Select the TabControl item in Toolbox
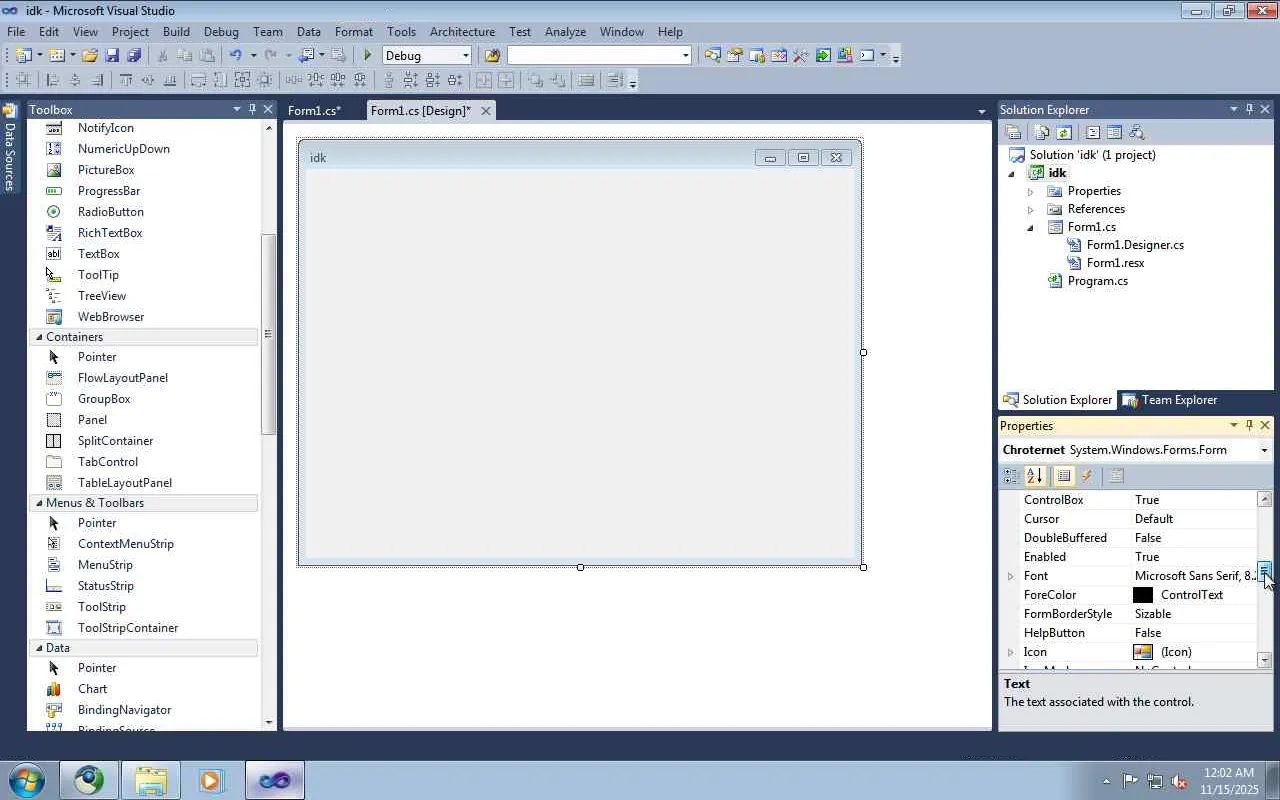The width and height of the screenshot is (1280, 800). 108,462
